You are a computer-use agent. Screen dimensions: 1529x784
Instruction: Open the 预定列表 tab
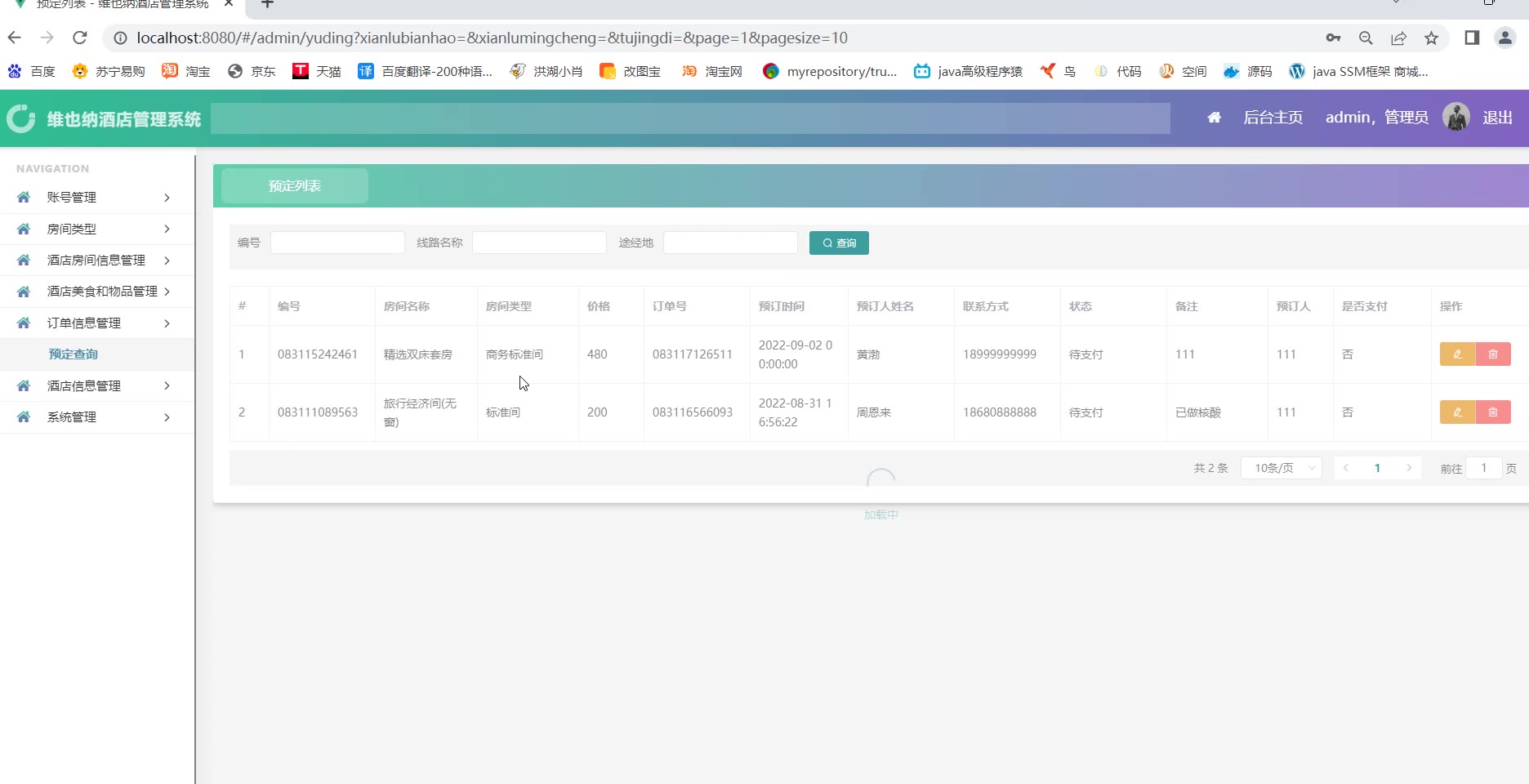click(x=295, y=186)
